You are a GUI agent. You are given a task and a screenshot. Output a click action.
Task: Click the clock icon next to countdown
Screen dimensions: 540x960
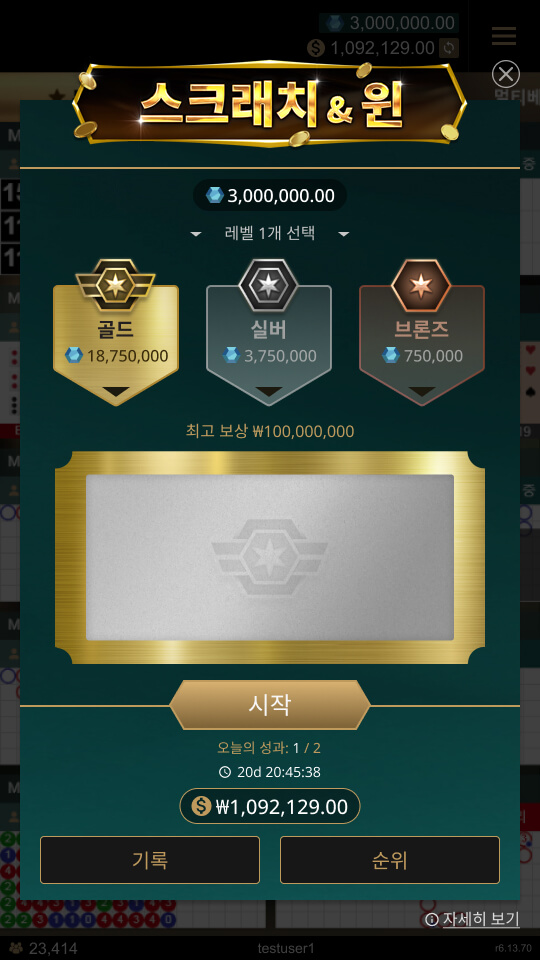pos(225,772)
